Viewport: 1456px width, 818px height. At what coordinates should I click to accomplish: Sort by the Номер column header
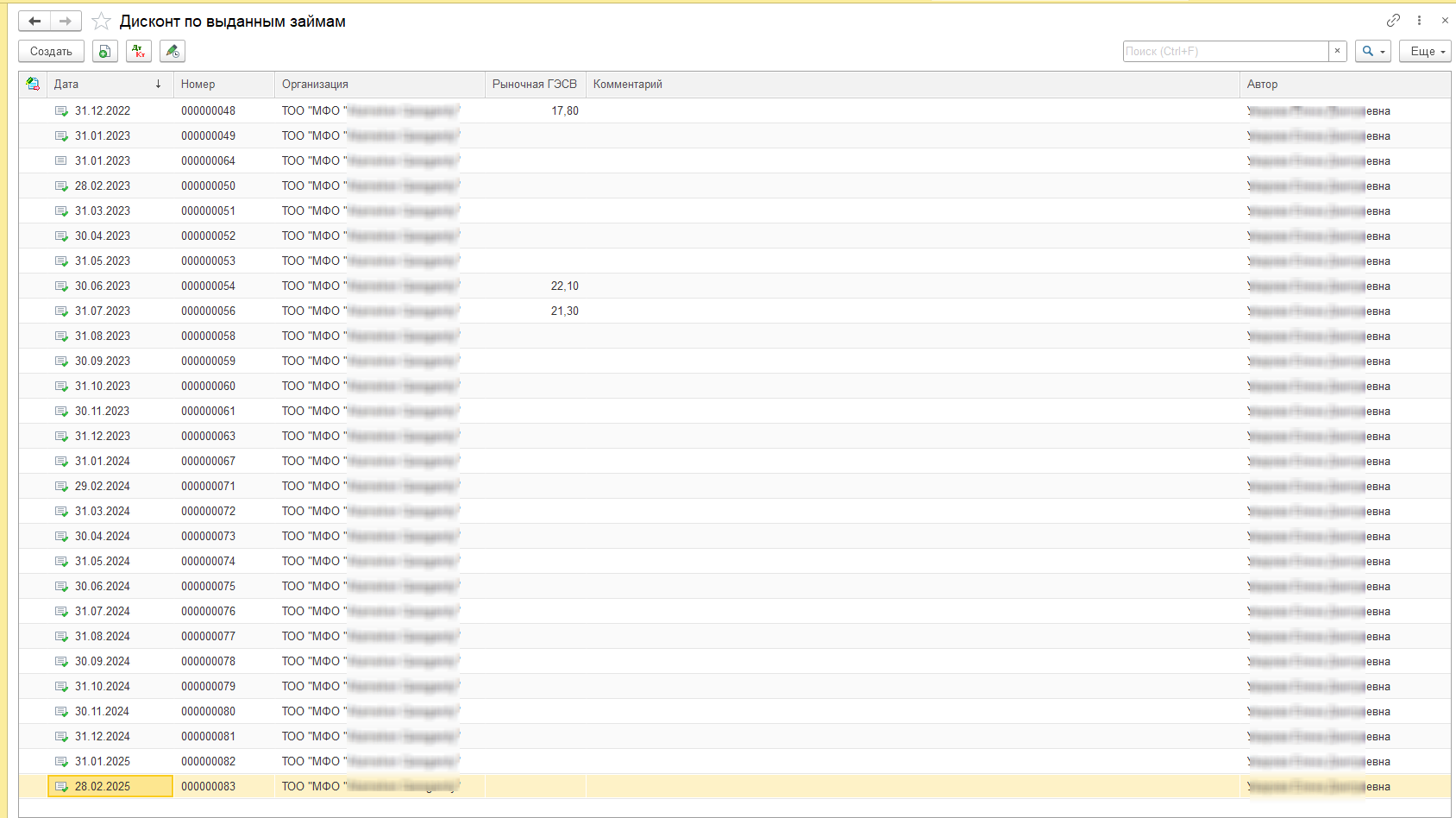(x=223, y=84)
